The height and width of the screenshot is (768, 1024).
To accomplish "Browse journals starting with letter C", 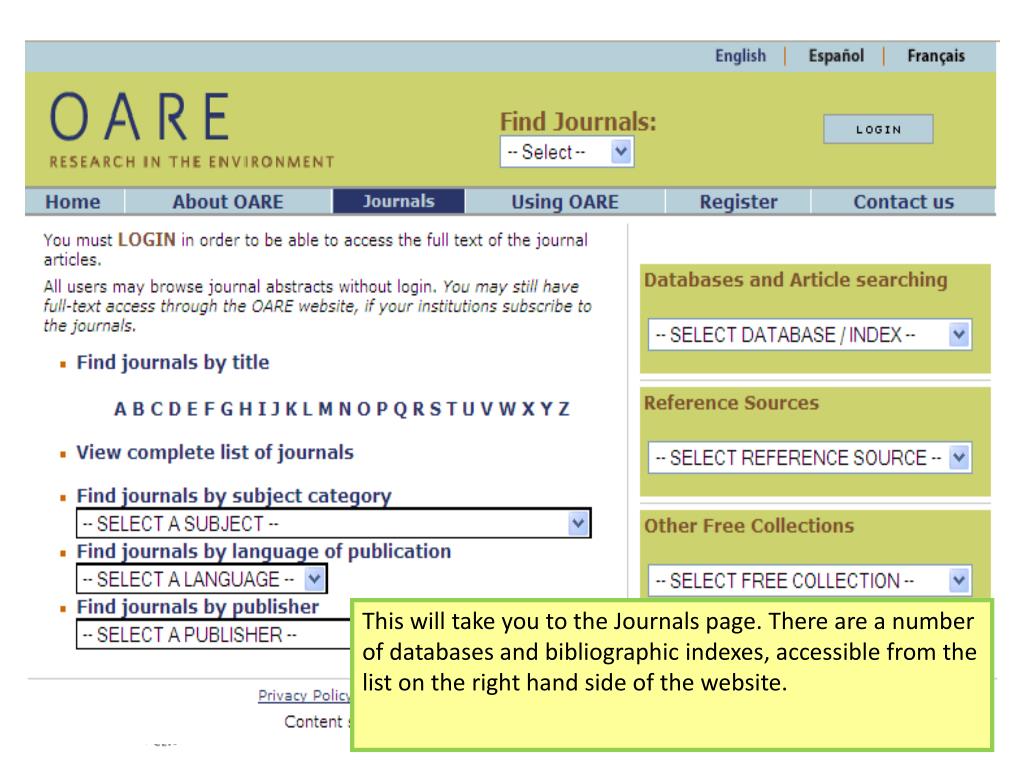I will coord(157,409).
